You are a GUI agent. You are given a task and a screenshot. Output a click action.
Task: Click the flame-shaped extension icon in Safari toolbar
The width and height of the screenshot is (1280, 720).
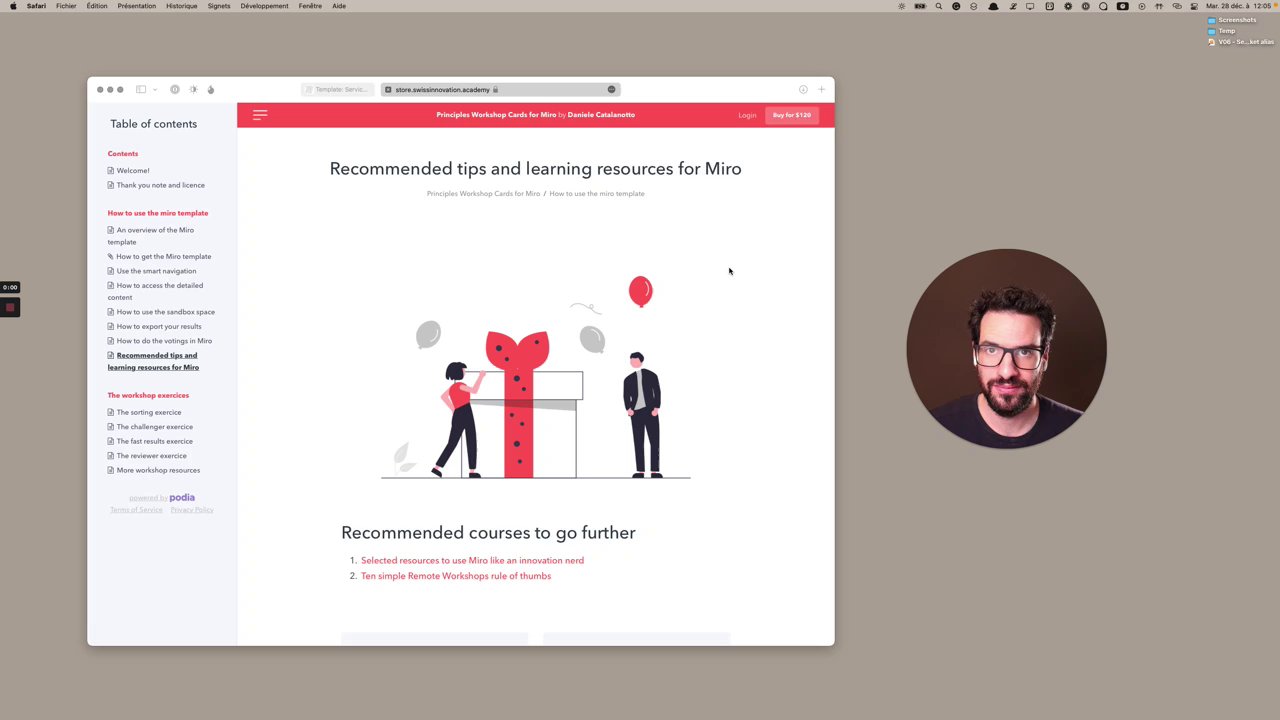pos(210,89)
